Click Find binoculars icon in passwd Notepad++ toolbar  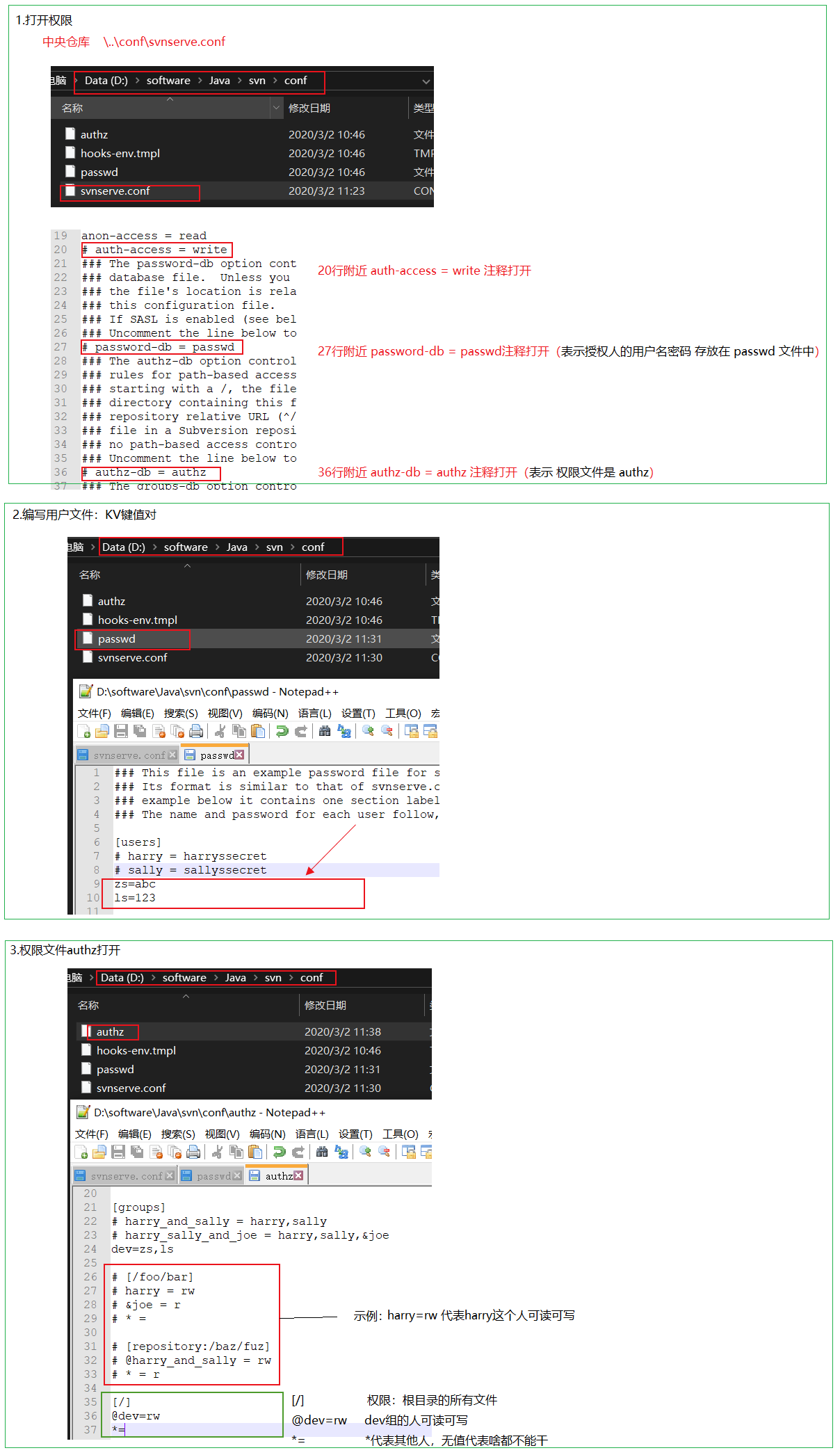click(325, 731)
